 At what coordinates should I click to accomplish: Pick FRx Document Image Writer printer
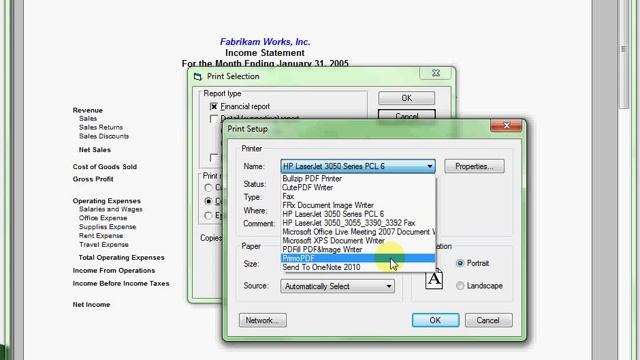358,205
